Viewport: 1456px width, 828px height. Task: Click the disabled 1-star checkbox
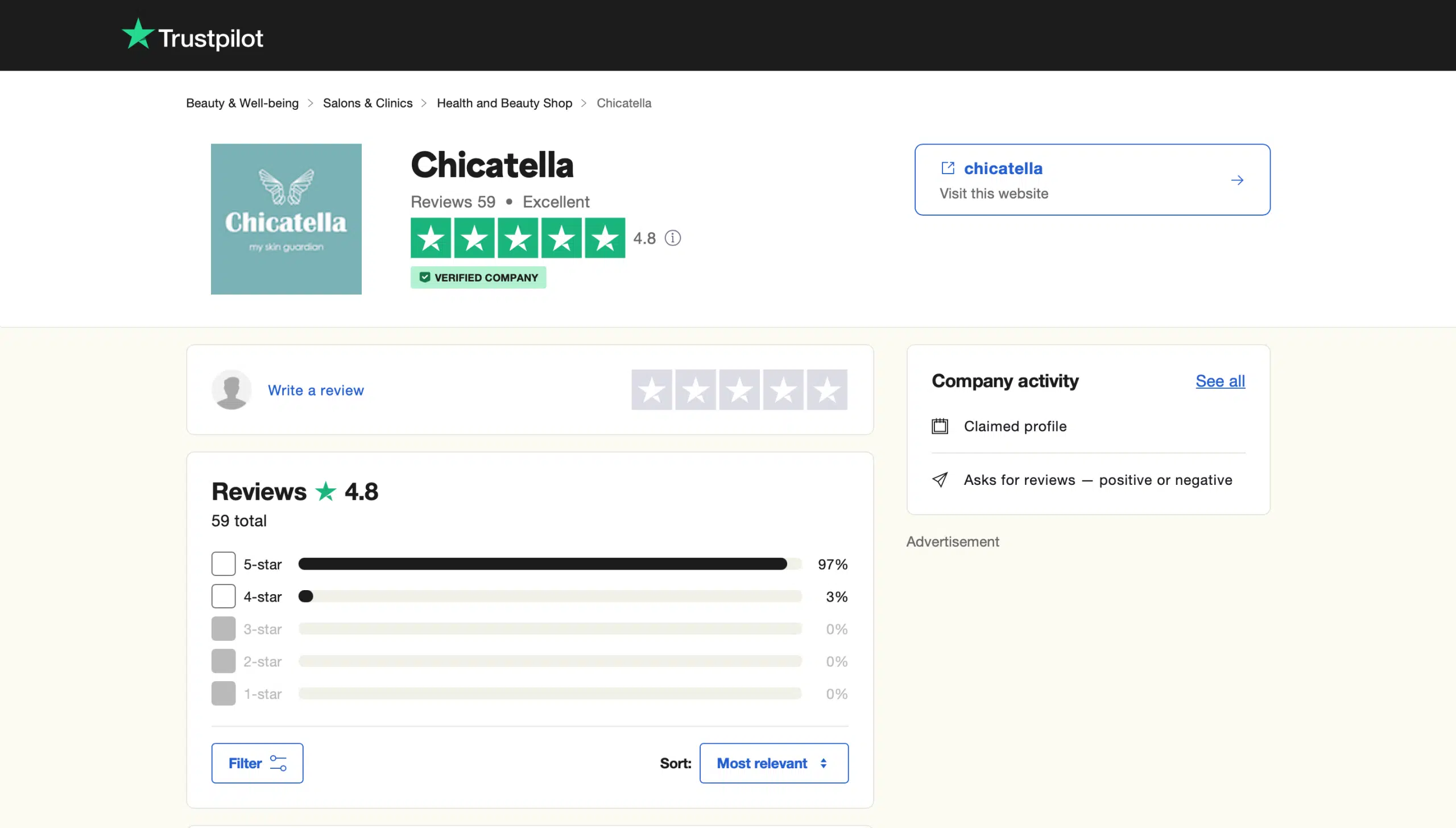click(224, 694)
